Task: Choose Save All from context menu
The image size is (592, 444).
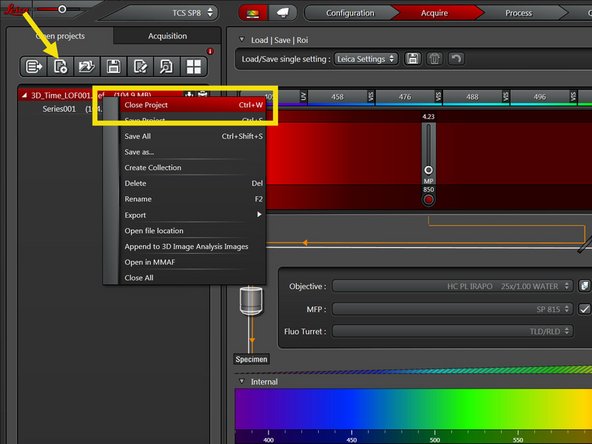Action: point(193,136)
